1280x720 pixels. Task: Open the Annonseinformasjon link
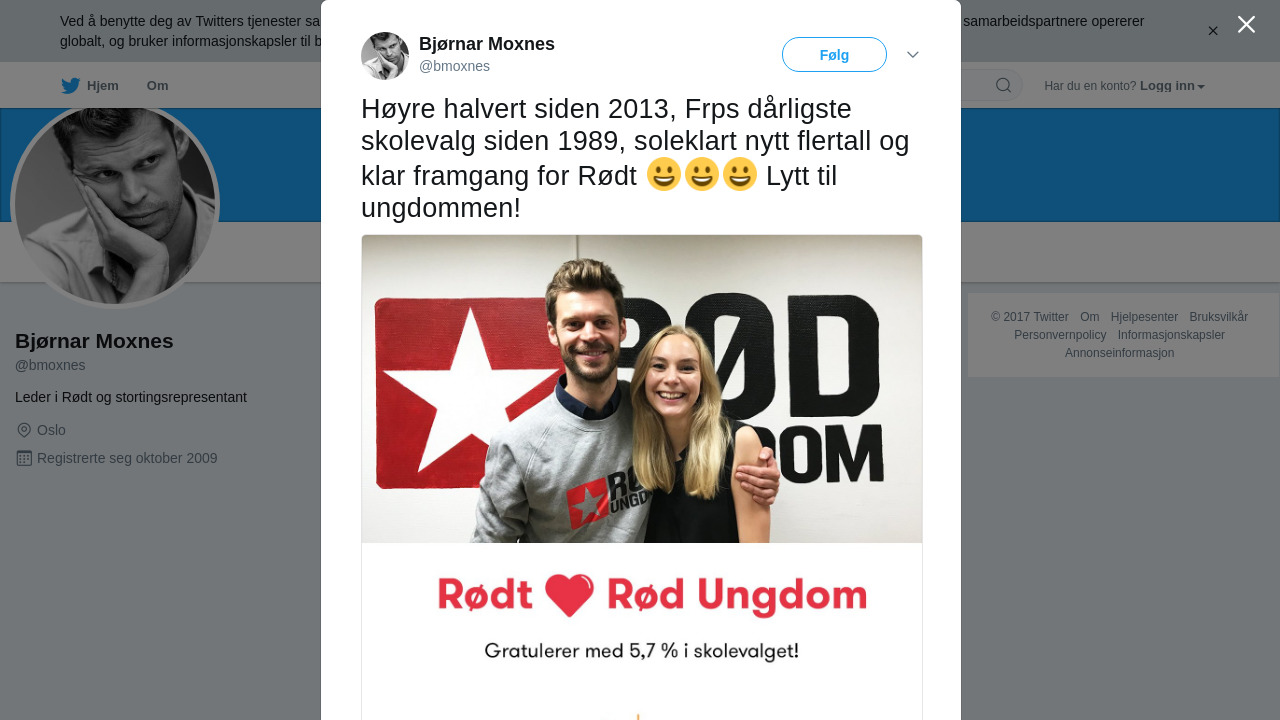[1119, 353]
